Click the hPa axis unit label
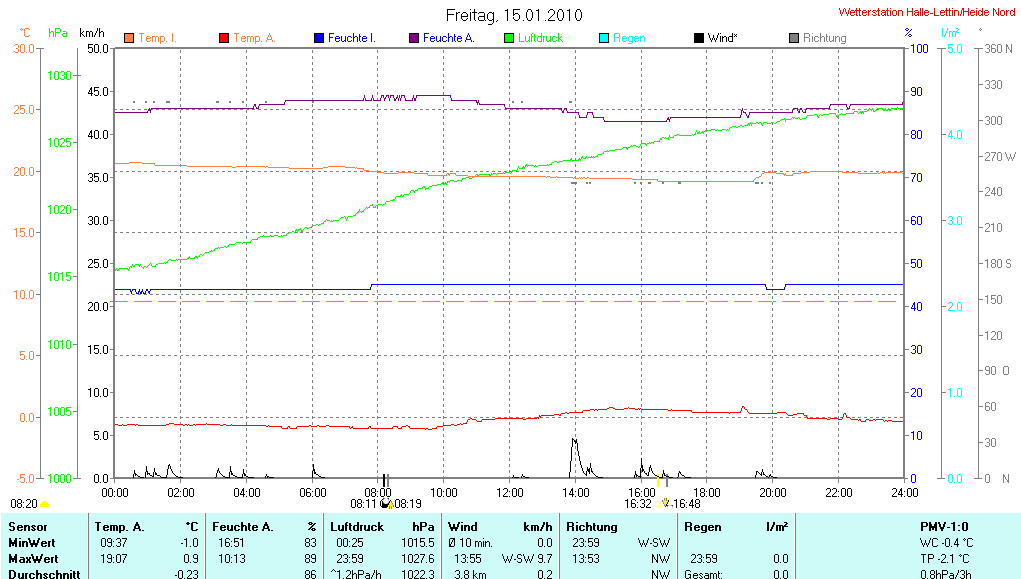 click(x=59, y=33)
